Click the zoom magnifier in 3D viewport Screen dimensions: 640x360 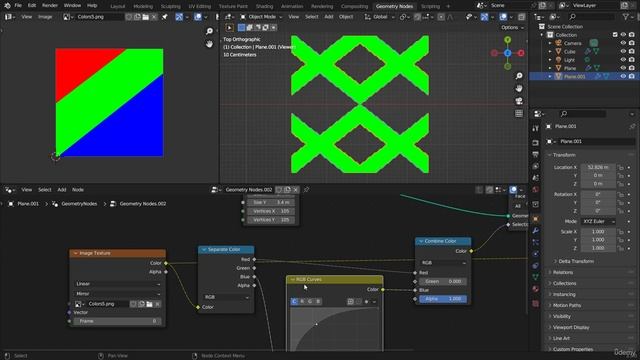pyautogui.click(x=519, y=76)
